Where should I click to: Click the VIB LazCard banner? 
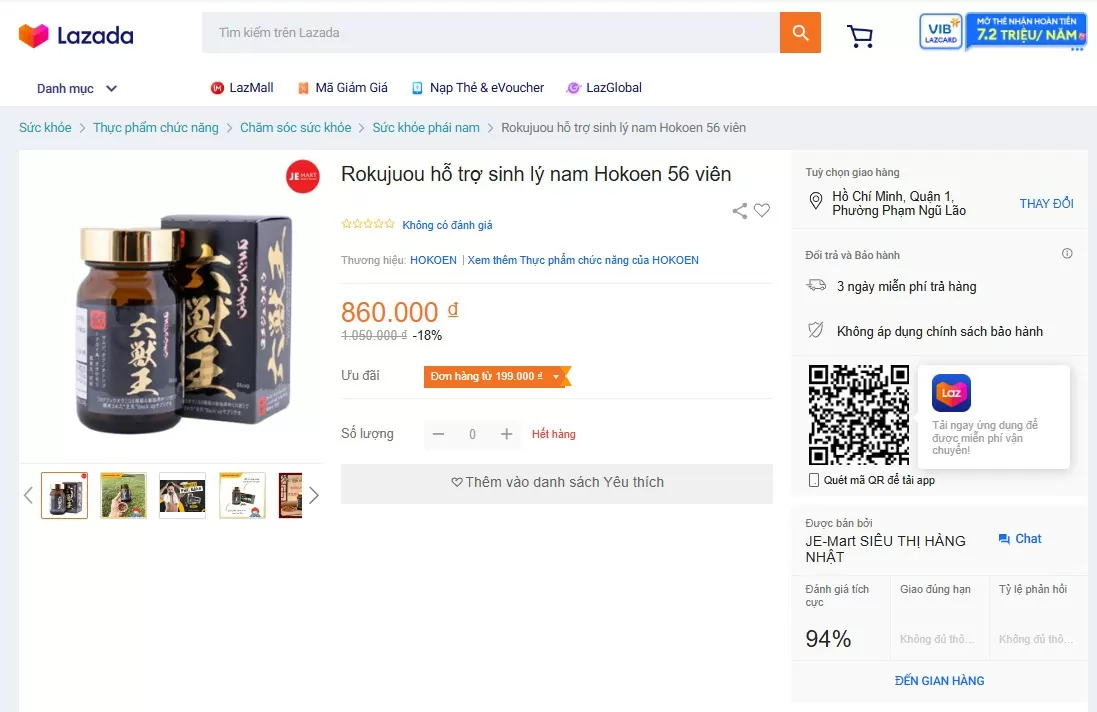click(1002, 32)
